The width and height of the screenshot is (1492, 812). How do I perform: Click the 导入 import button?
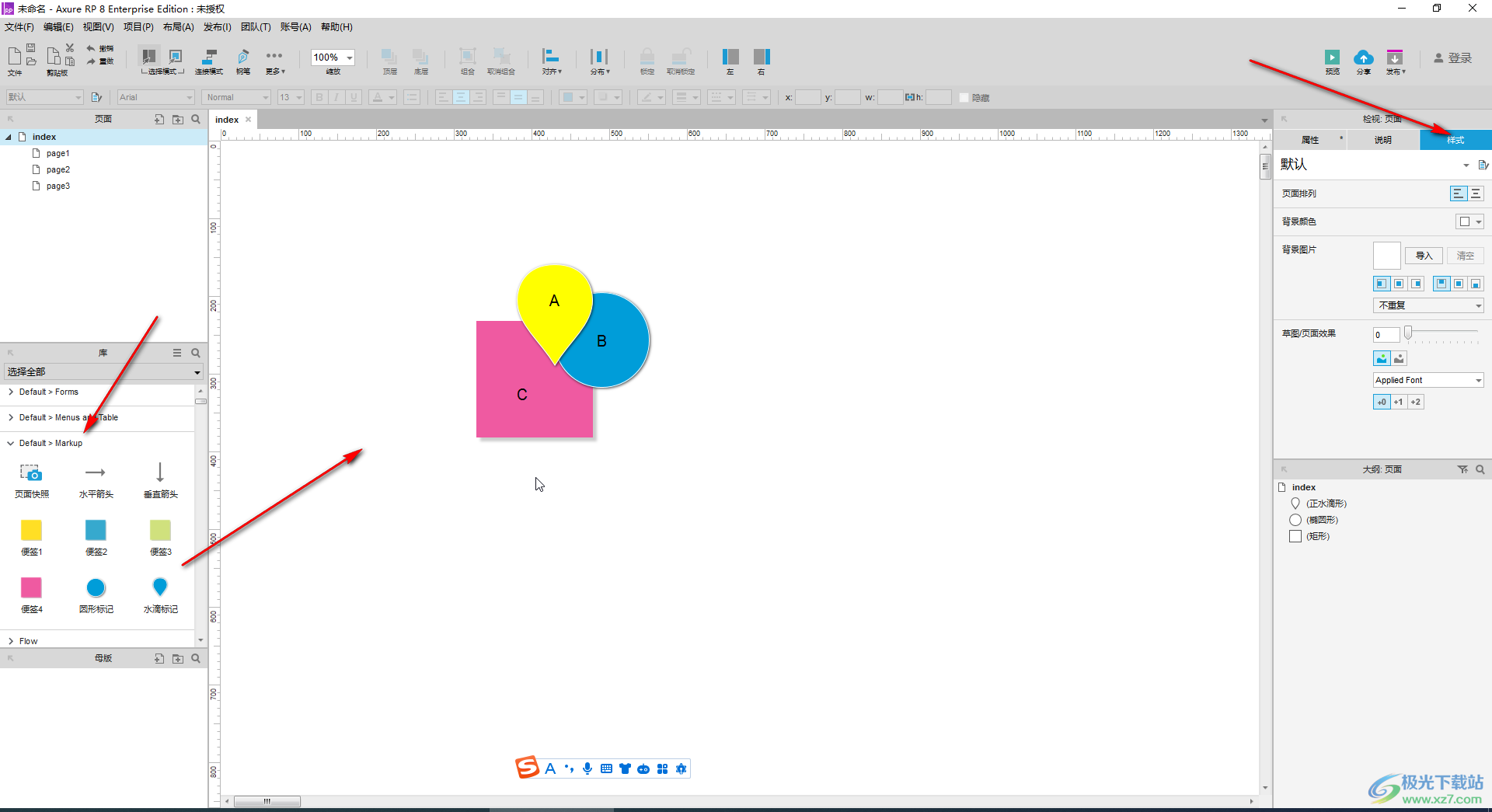[x=1424, y=256]
